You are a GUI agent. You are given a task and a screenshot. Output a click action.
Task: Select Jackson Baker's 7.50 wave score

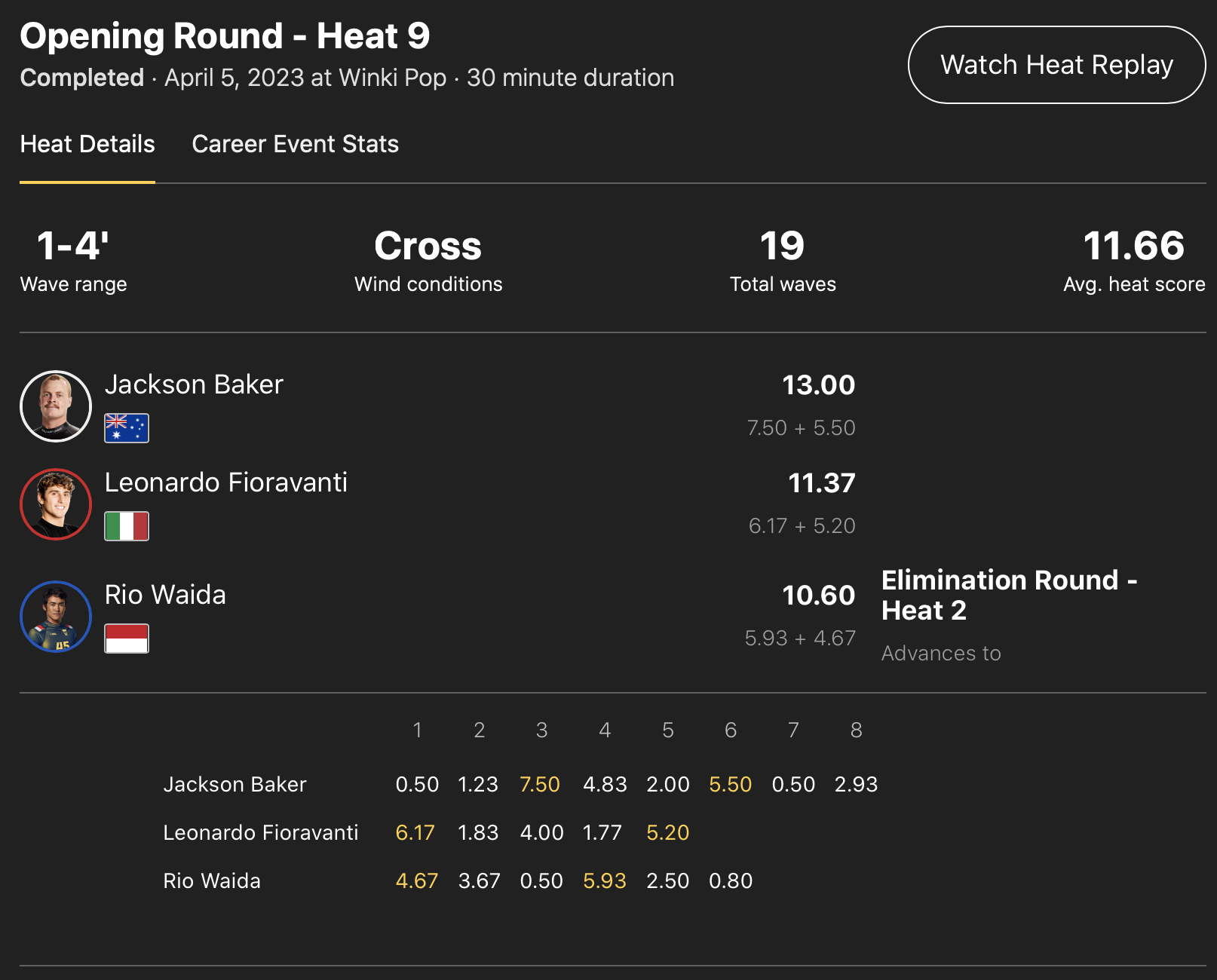click(540, 785)
